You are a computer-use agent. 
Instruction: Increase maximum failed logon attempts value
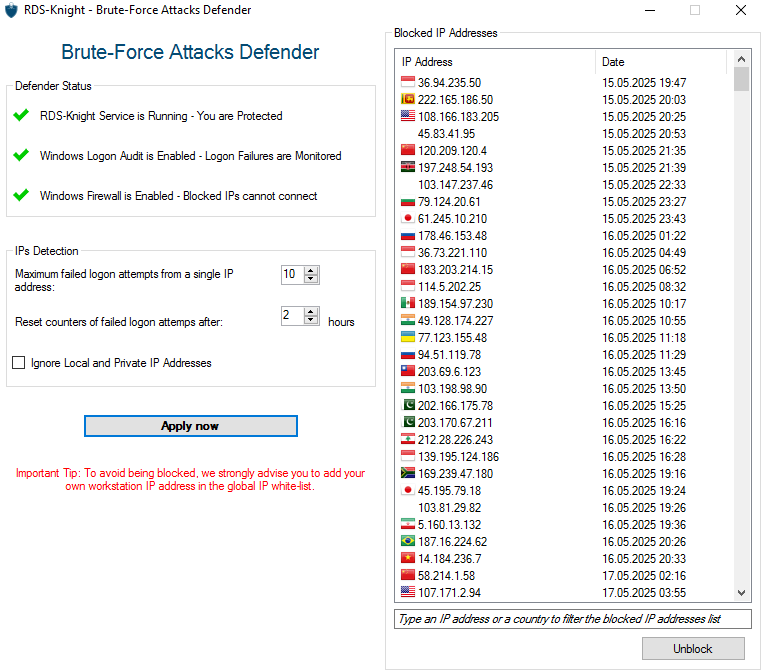pos(310,271)
